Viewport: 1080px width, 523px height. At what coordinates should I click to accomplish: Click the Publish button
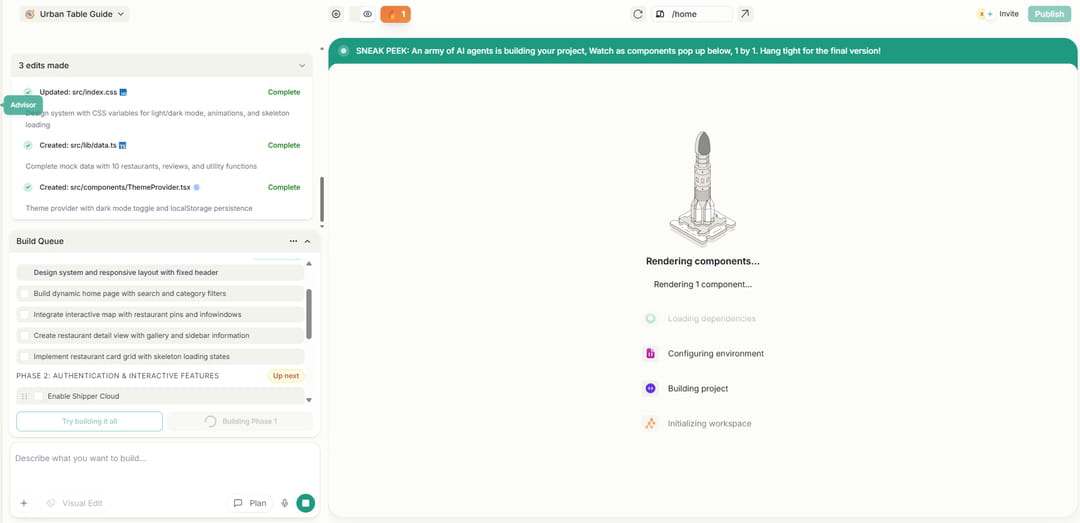1049,14
